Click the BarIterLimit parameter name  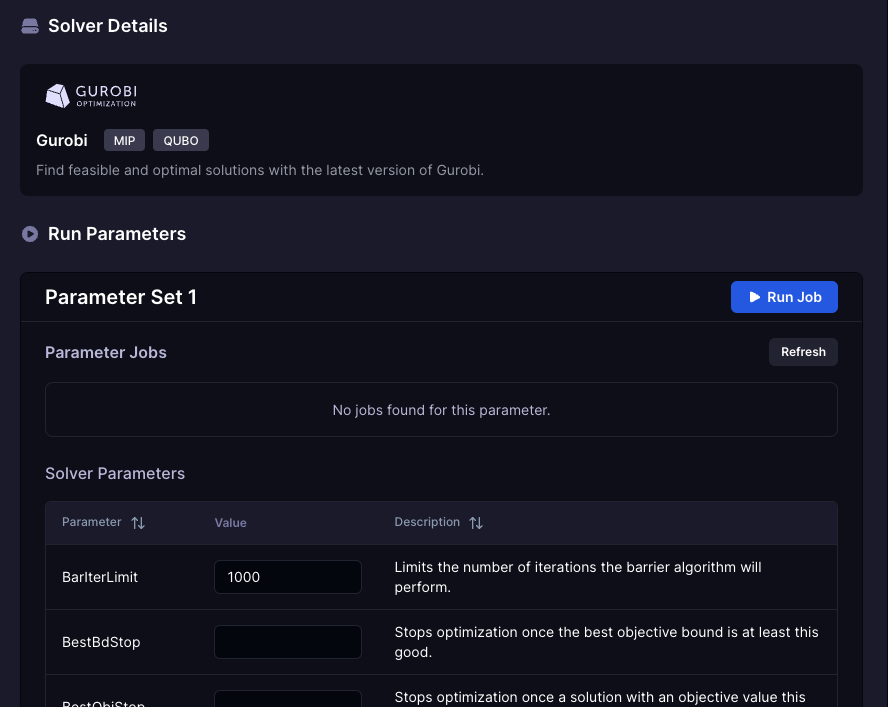pos(100,577)
